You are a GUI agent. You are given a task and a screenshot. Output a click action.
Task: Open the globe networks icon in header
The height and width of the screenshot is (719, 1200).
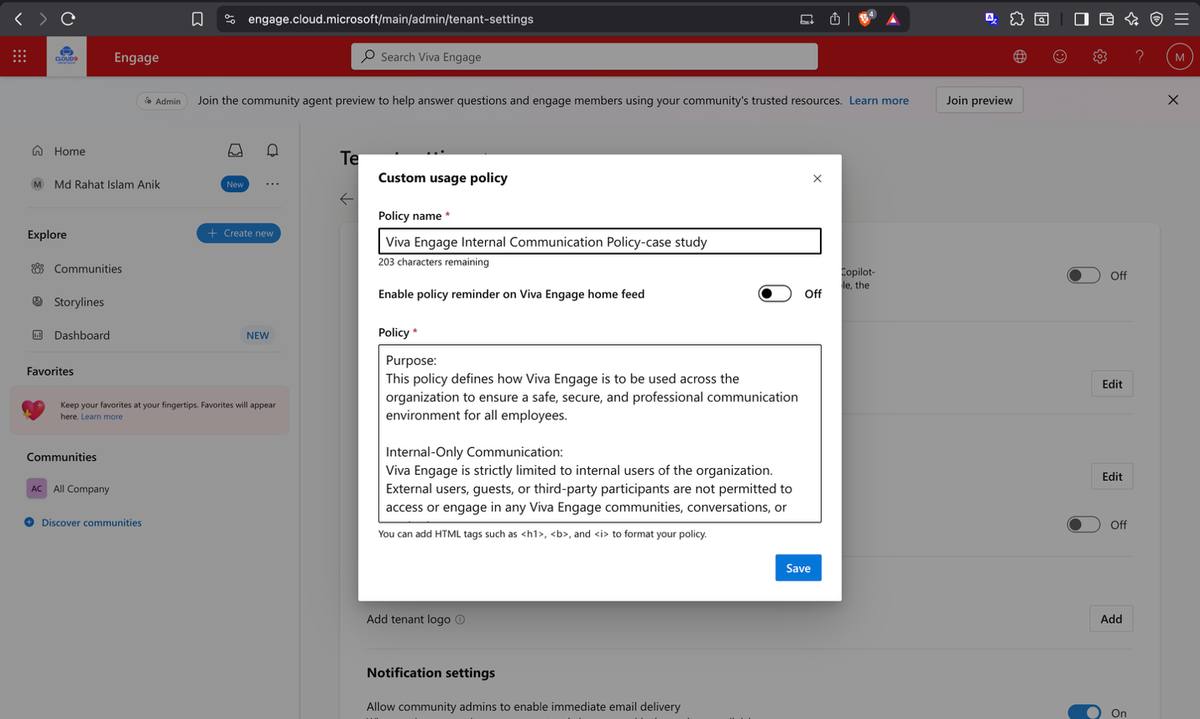tap(1020, 57)
